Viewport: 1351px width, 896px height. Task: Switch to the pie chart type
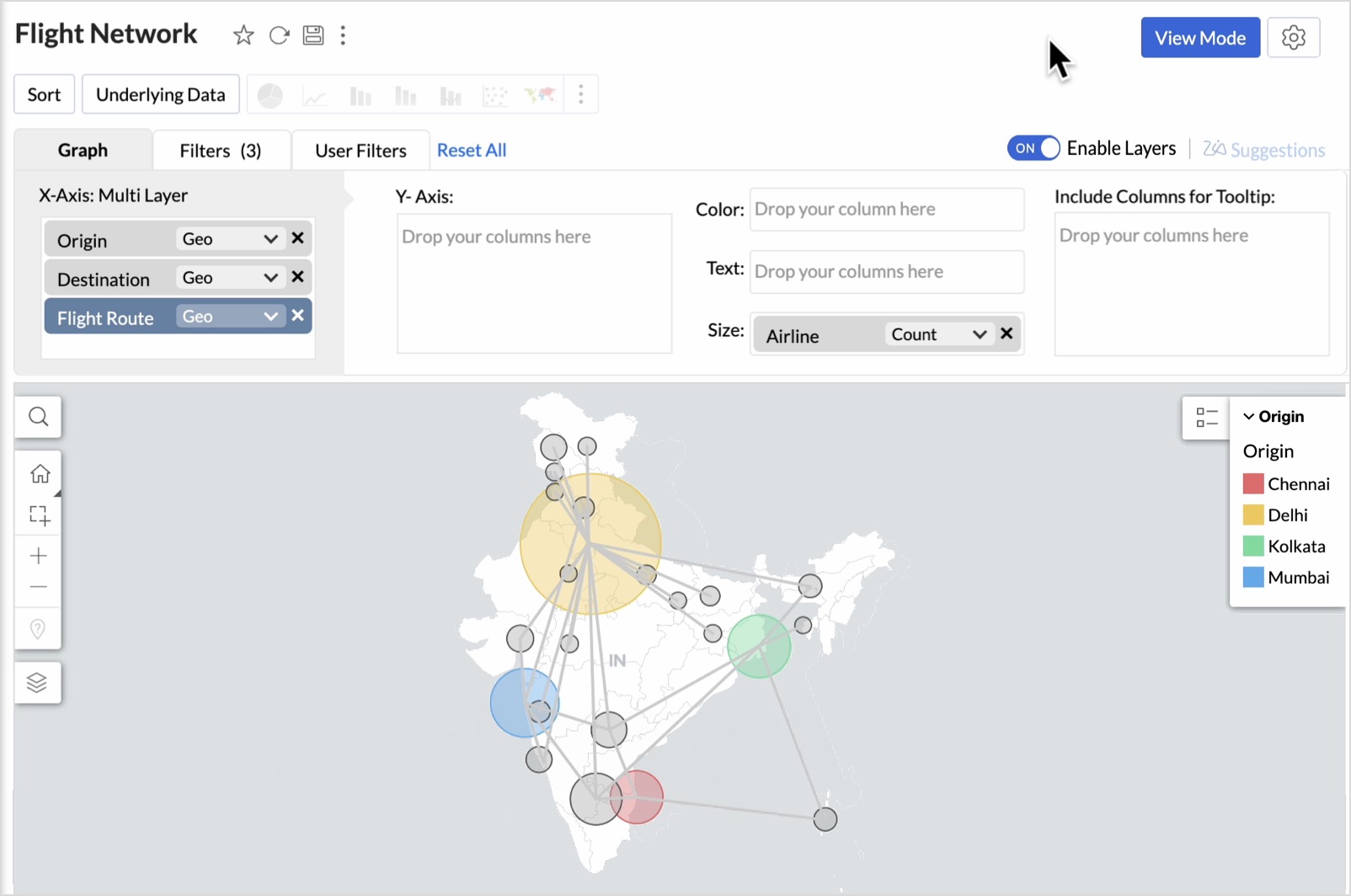(270, 96)
